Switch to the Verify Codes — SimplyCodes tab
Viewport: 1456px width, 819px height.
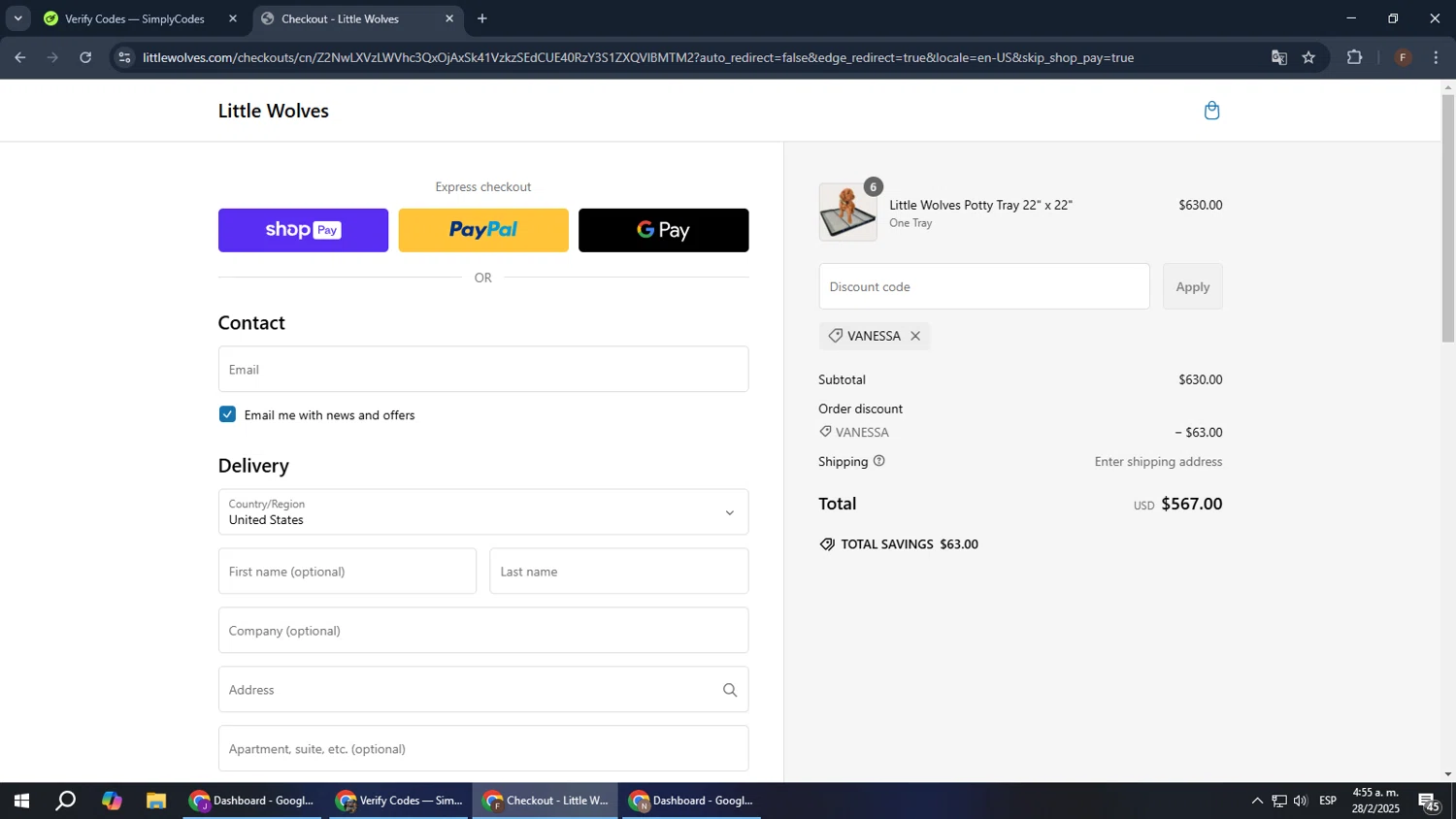(x=140, y=18)
